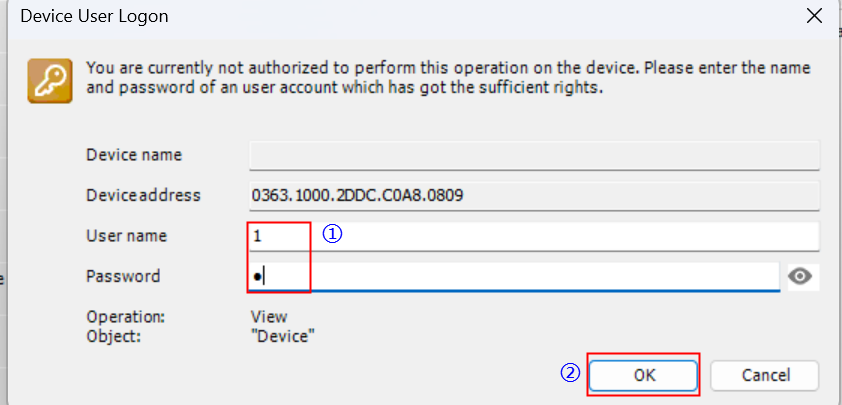Click the Device address value field
This screenshot has width=842, height=405.
(534, 195)
